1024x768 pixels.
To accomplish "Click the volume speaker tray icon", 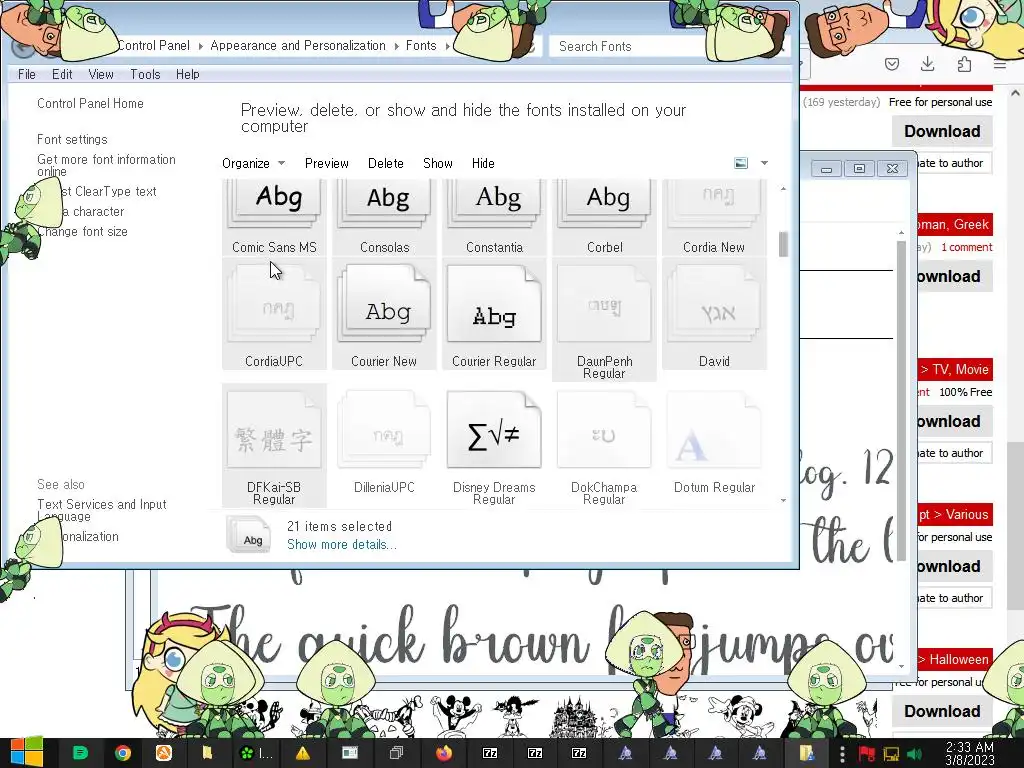I will coord(914,755).
